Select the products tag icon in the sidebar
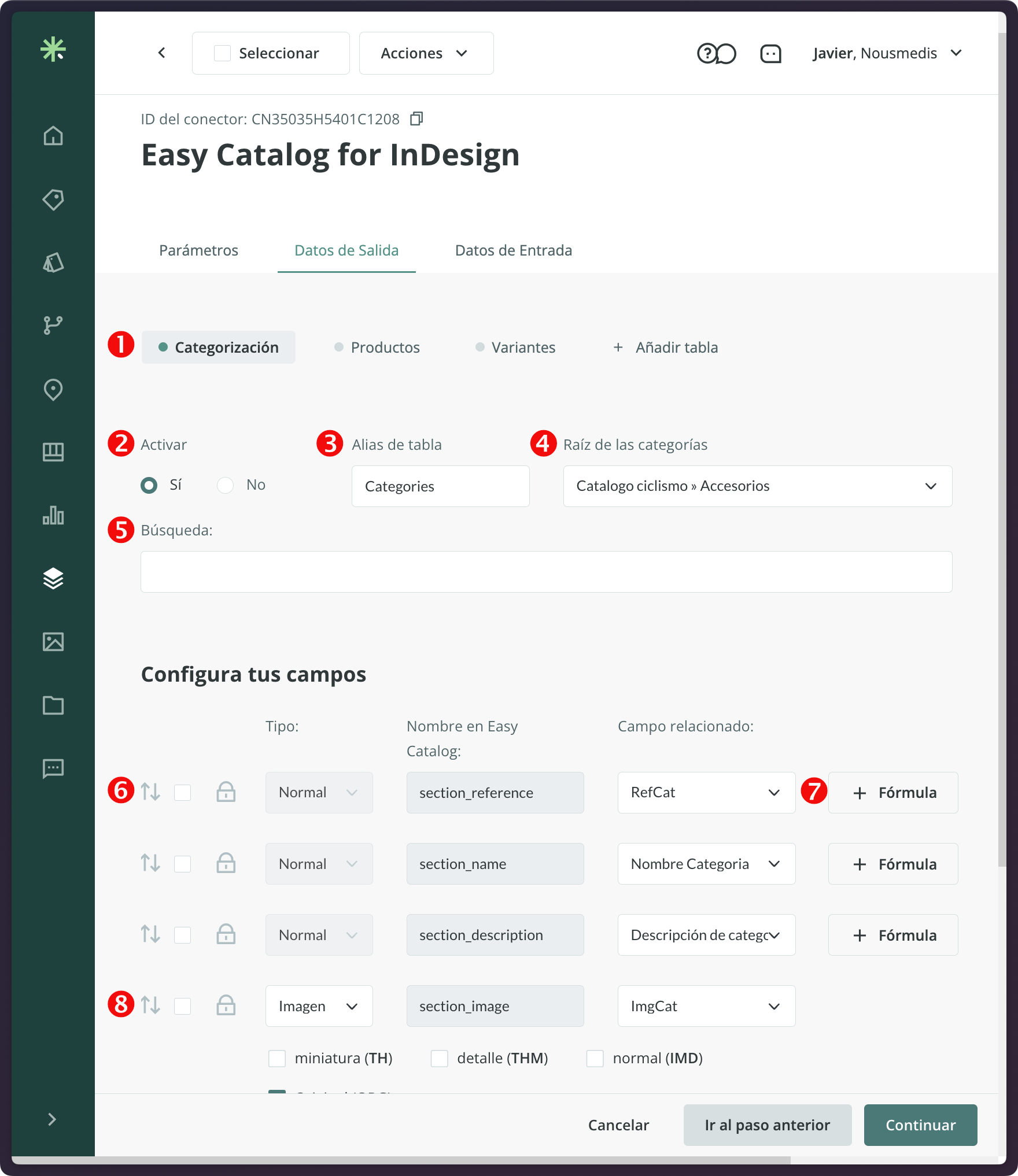1018x1176 pixels. [53, 199]
